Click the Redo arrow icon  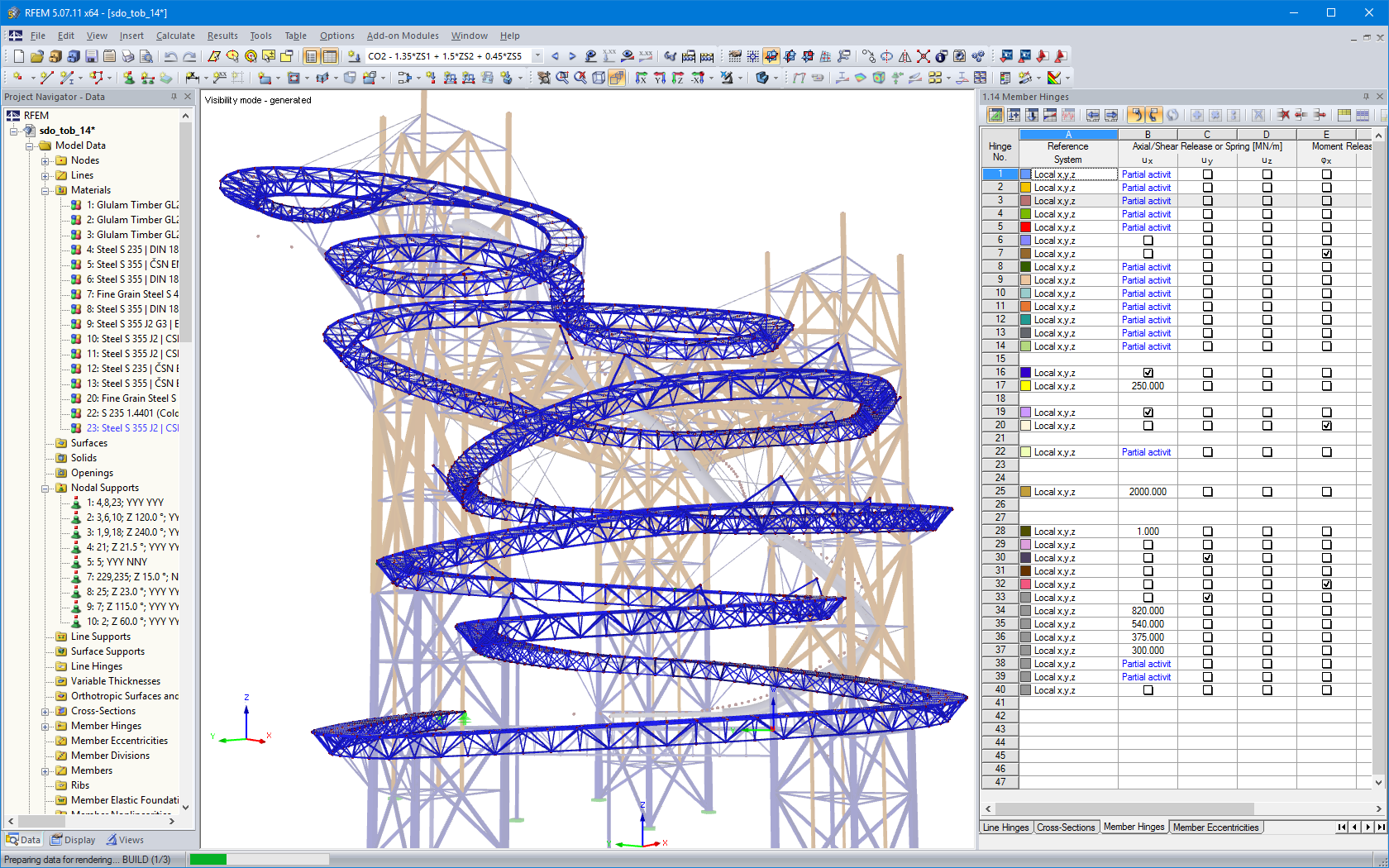[x=189, y=56]
